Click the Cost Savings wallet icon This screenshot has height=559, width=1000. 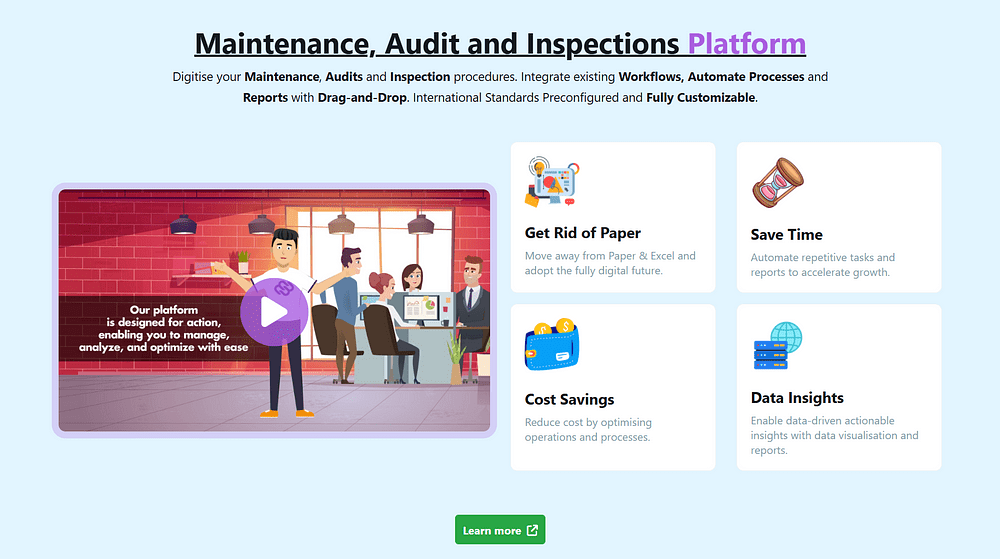pyautogui.click(x=552, y=344)
